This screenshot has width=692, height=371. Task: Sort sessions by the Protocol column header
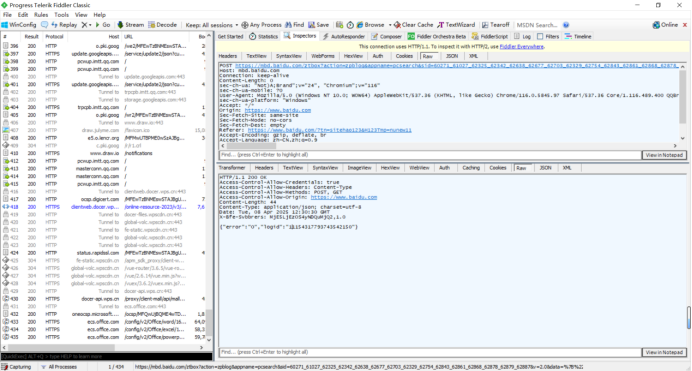coord(54,37)
